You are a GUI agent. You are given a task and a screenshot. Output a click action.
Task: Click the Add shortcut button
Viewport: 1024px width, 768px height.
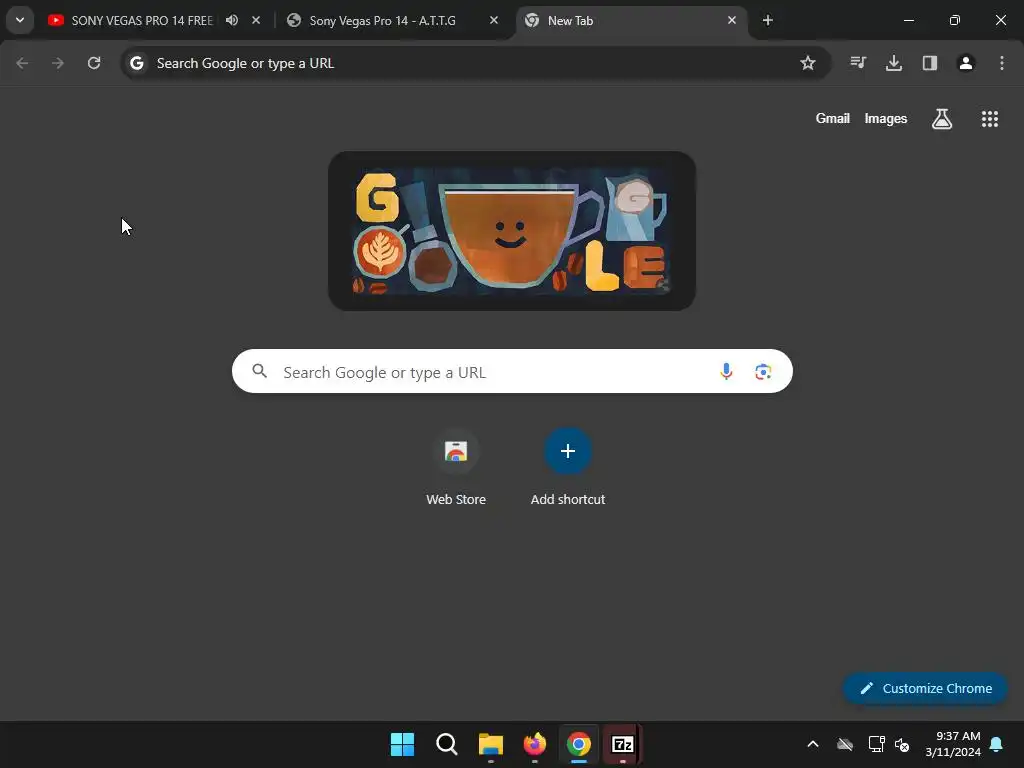[x=568, y=467]
